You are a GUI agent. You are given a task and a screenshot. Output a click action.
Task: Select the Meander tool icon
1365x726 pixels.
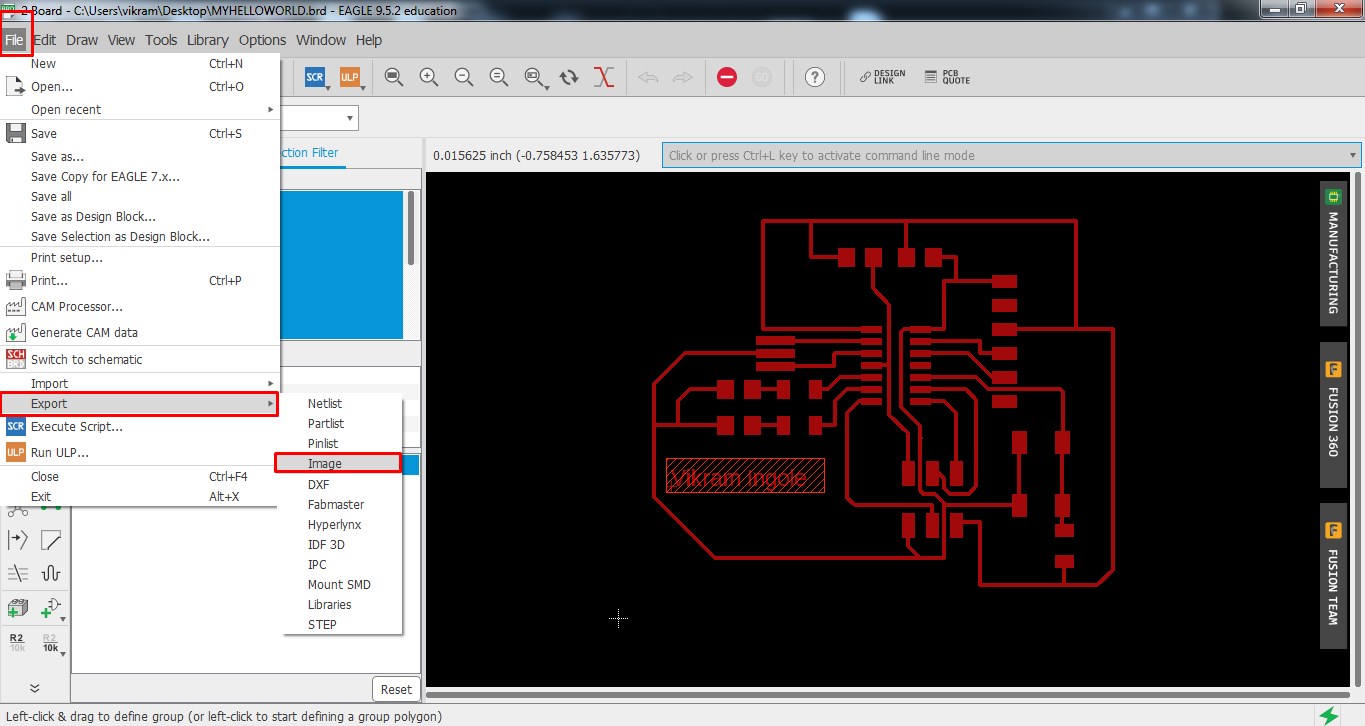point(51,573)
